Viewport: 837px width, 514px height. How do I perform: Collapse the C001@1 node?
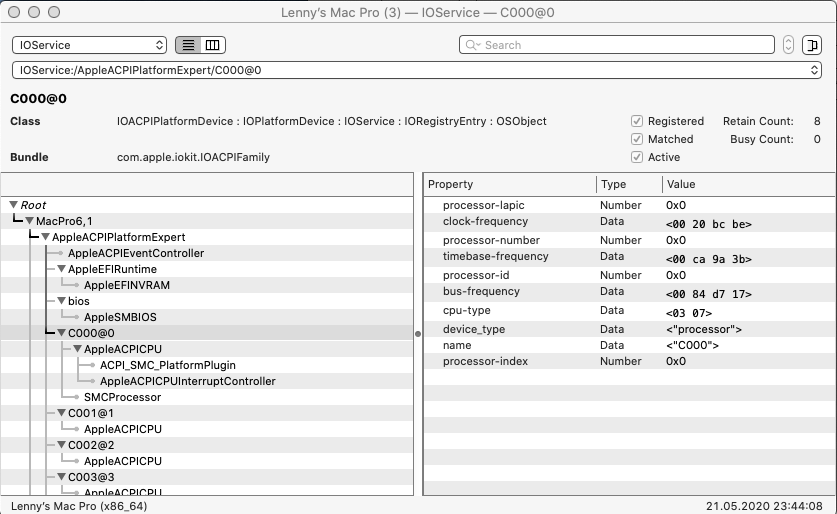click(62, 413)
